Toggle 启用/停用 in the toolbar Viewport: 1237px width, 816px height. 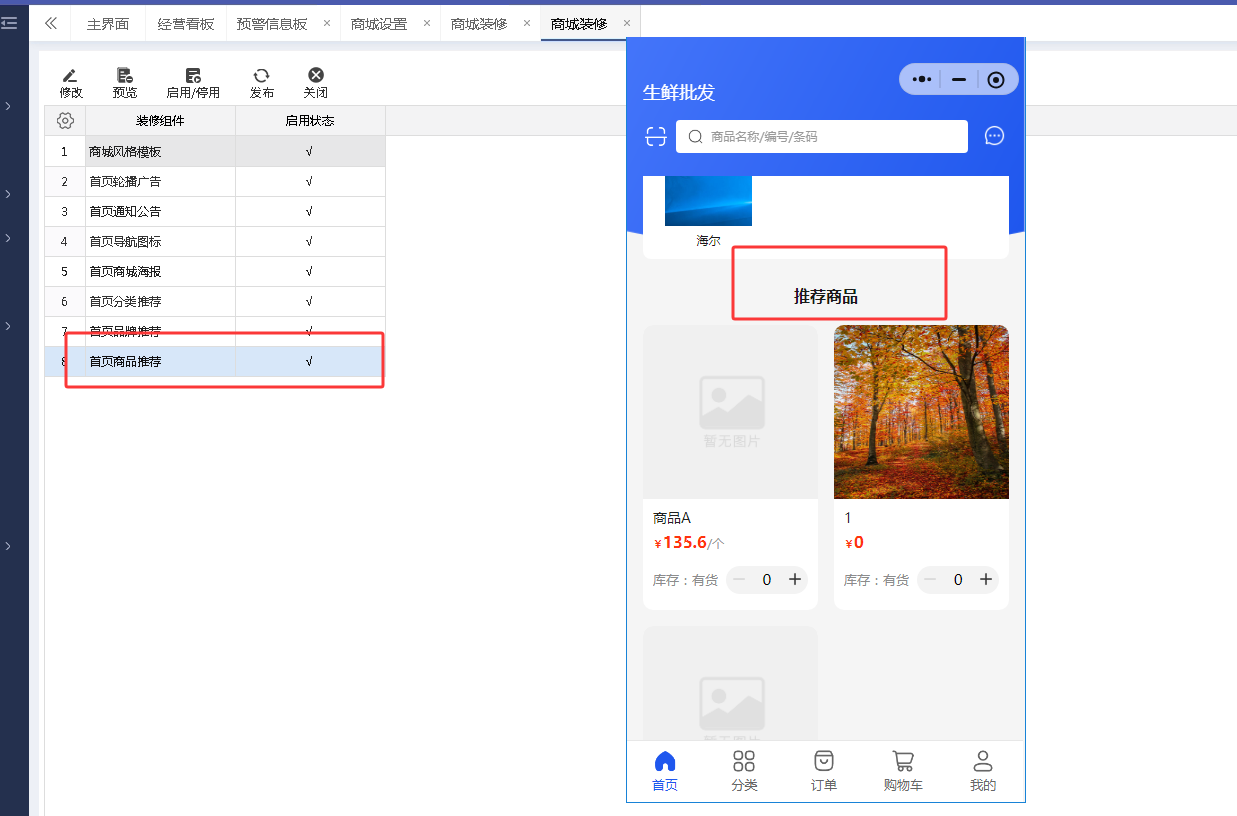click(193, 76)
